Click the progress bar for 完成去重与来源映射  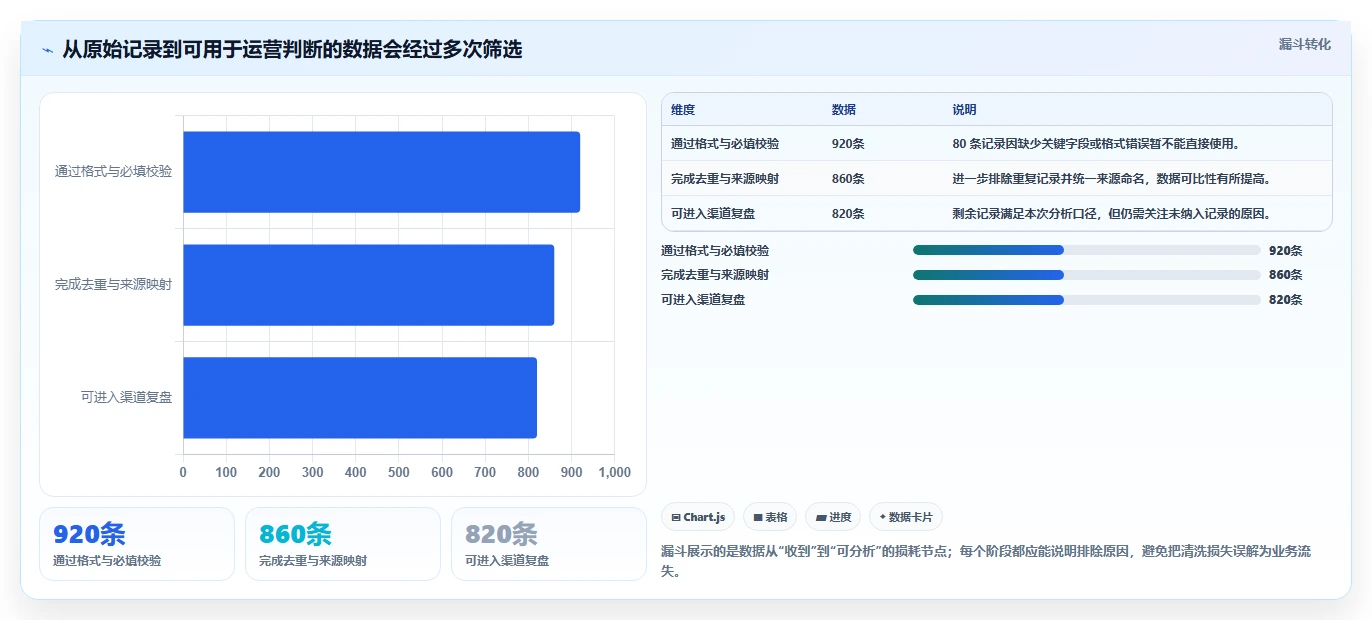[1086, 275]
